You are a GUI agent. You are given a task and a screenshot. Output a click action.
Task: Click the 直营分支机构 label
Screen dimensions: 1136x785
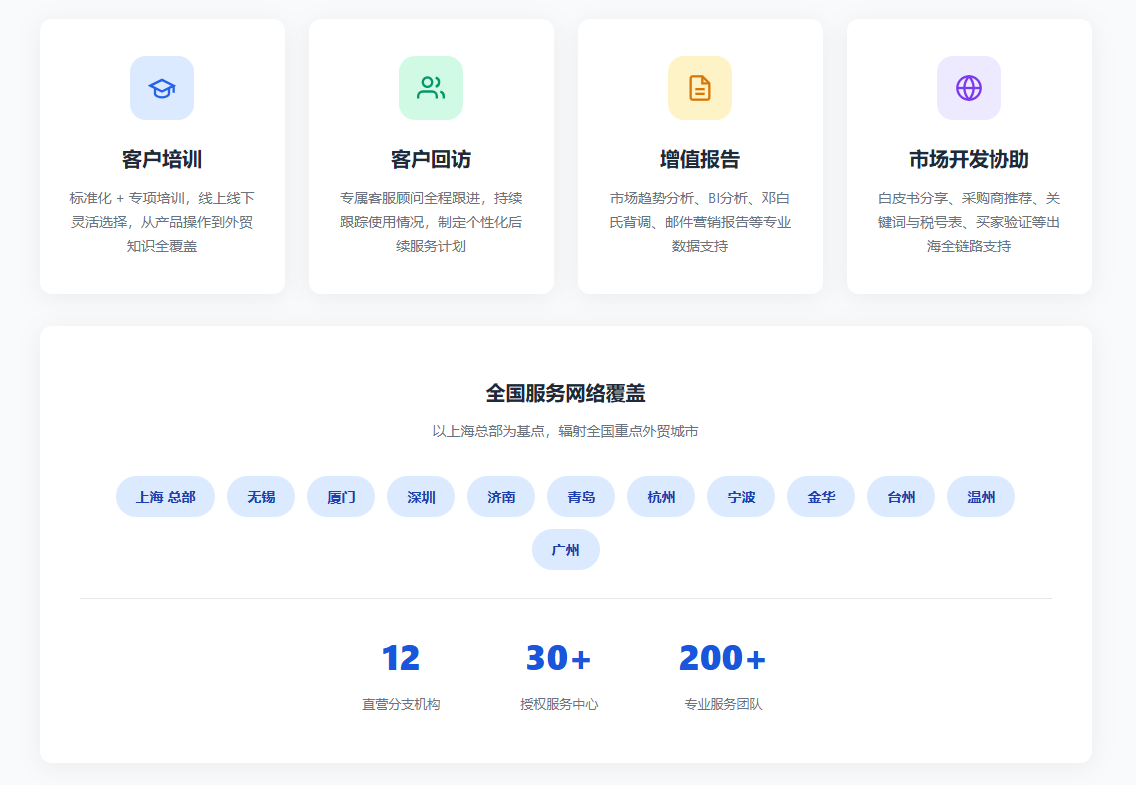[401, 704]
